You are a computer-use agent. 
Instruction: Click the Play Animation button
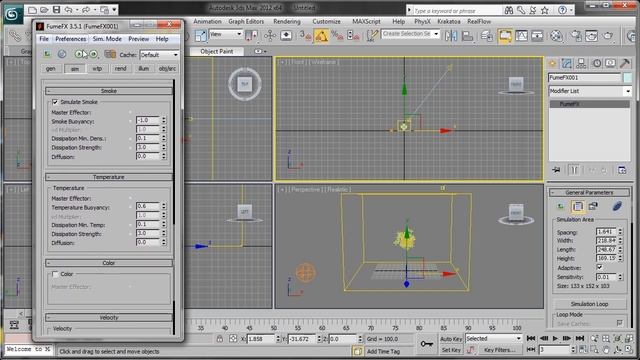click(x=555, y=338)
